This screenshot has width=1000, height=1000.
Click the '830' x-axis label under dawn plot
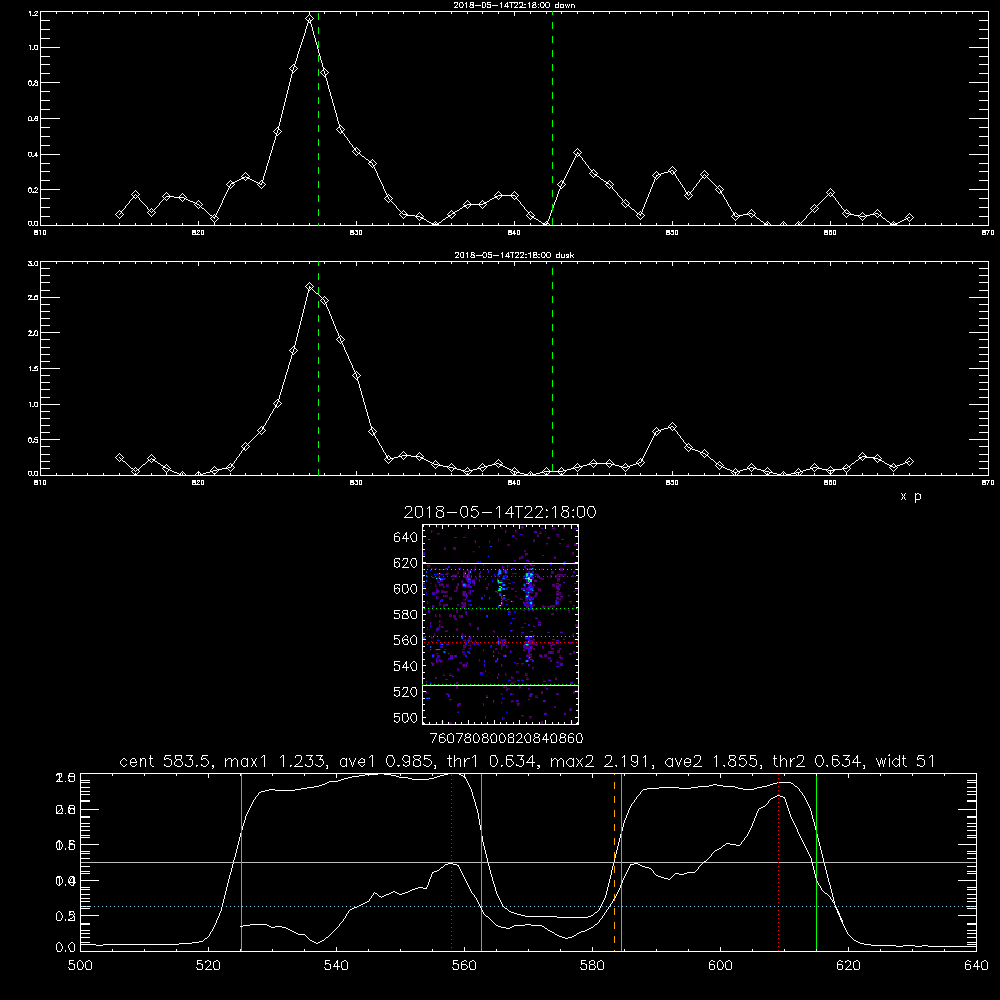[356, 233]
